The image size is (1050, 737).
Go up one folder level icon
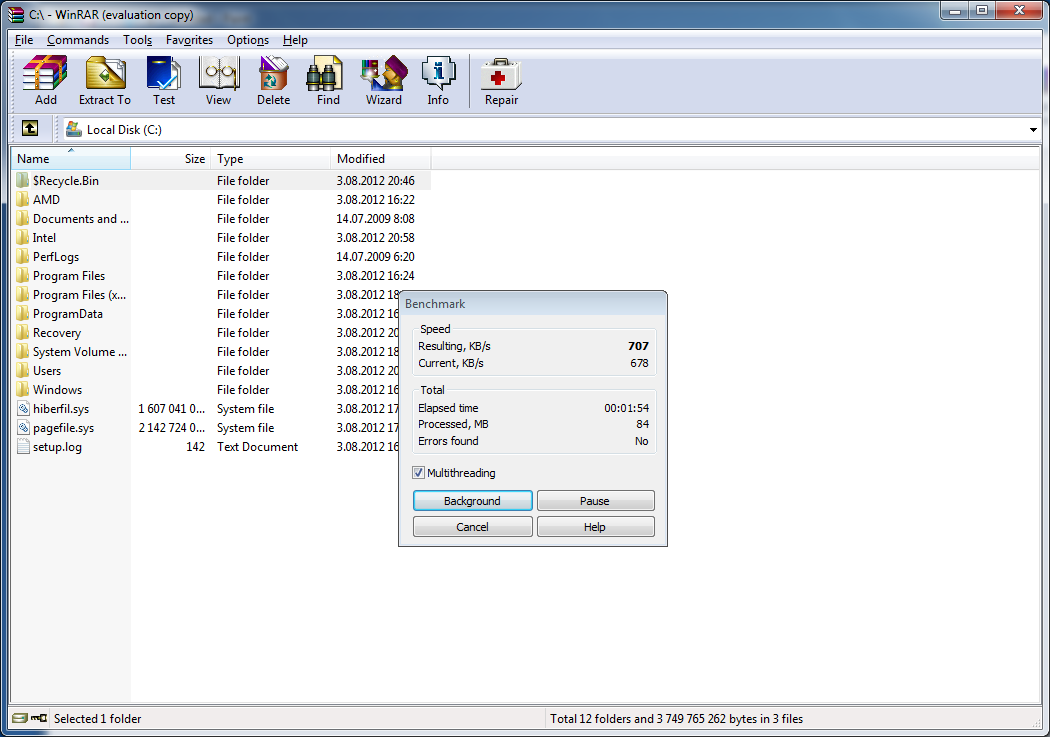tap(30, 129)
